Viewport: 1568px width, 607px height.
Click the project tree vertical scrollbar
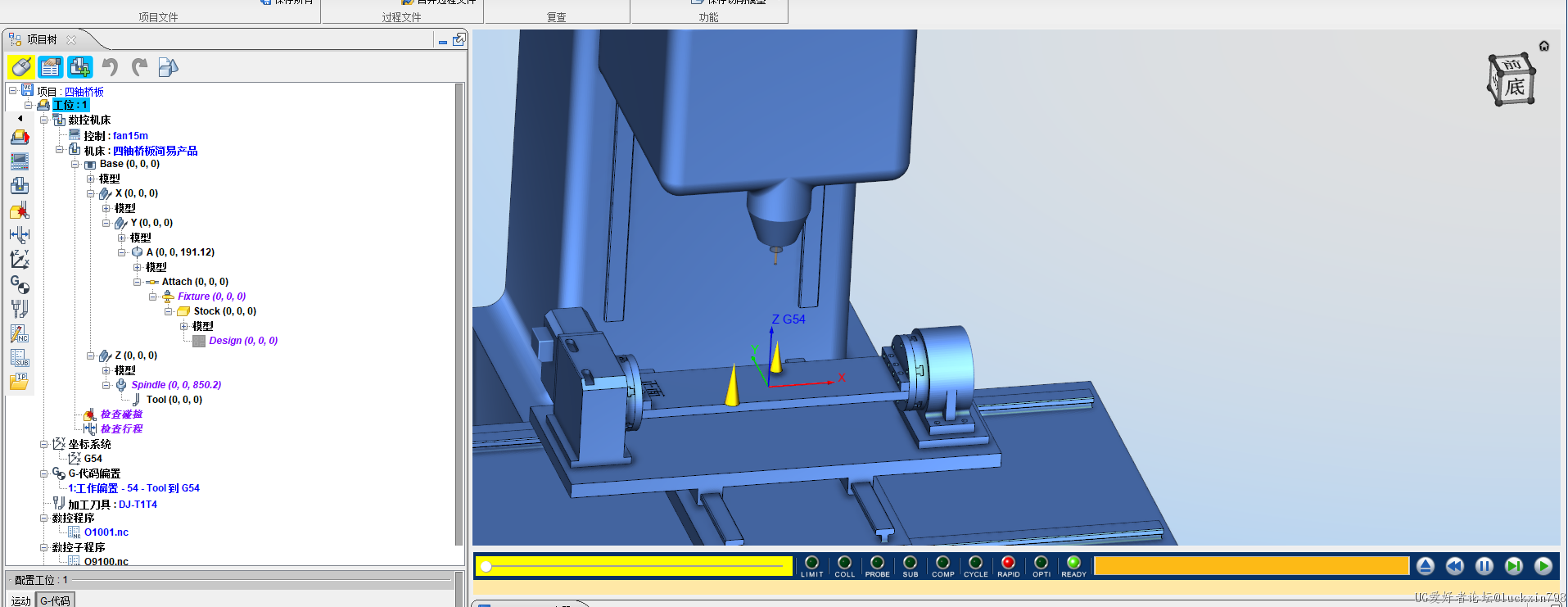(459, 315)
